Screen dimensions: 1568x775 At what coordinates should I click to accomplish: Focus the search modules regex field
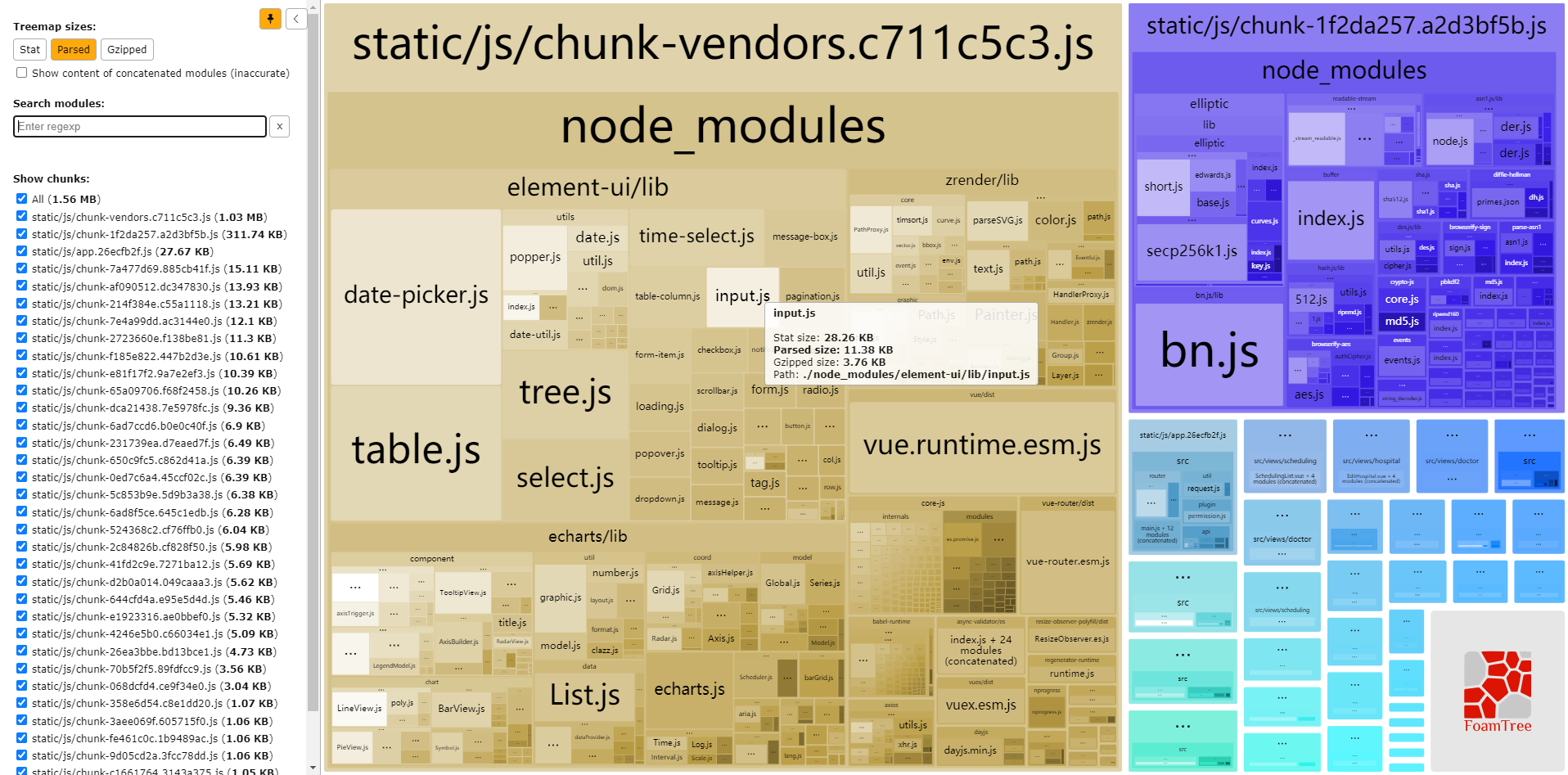pyautogui.click(x=140, y=126)
